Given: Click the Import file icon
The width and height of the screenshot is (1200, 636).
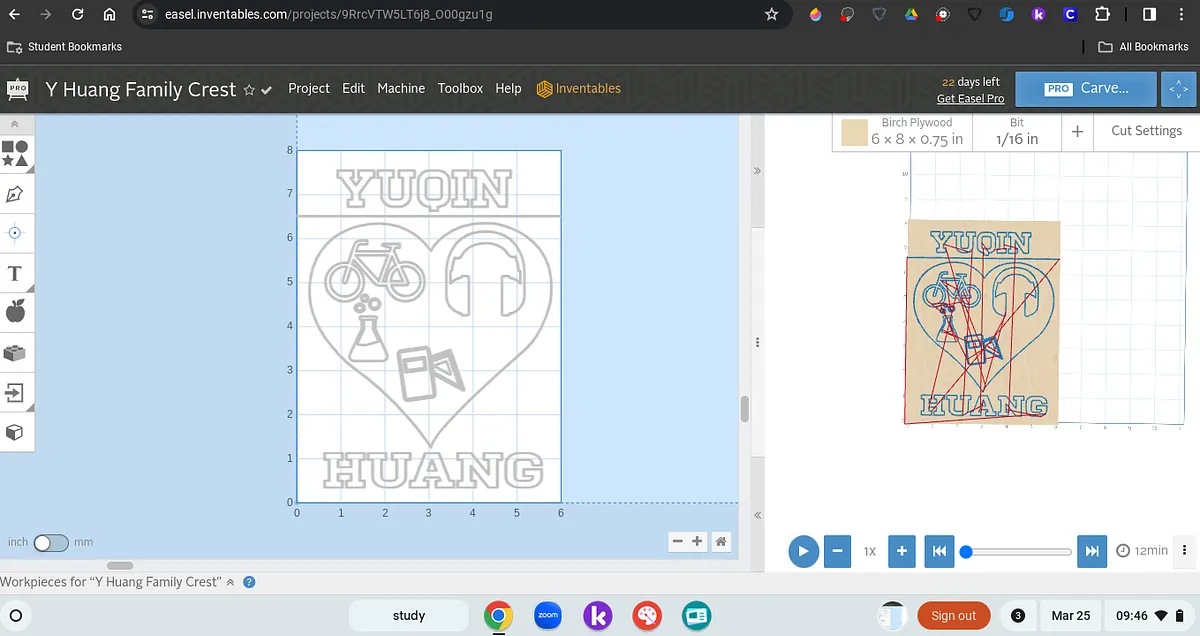Looking at the screenshot, I should tap(15, 392).
